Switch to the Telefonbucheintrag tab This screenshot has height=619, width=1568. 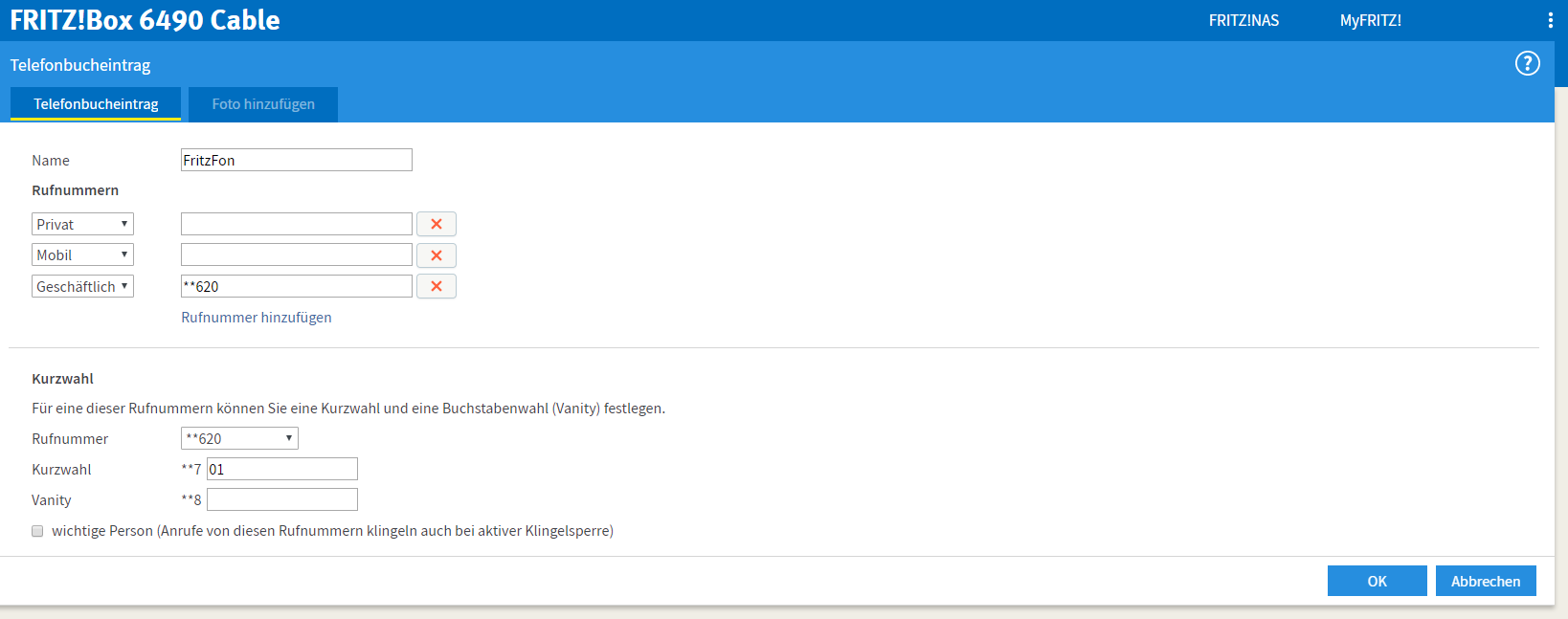point(96,103)
